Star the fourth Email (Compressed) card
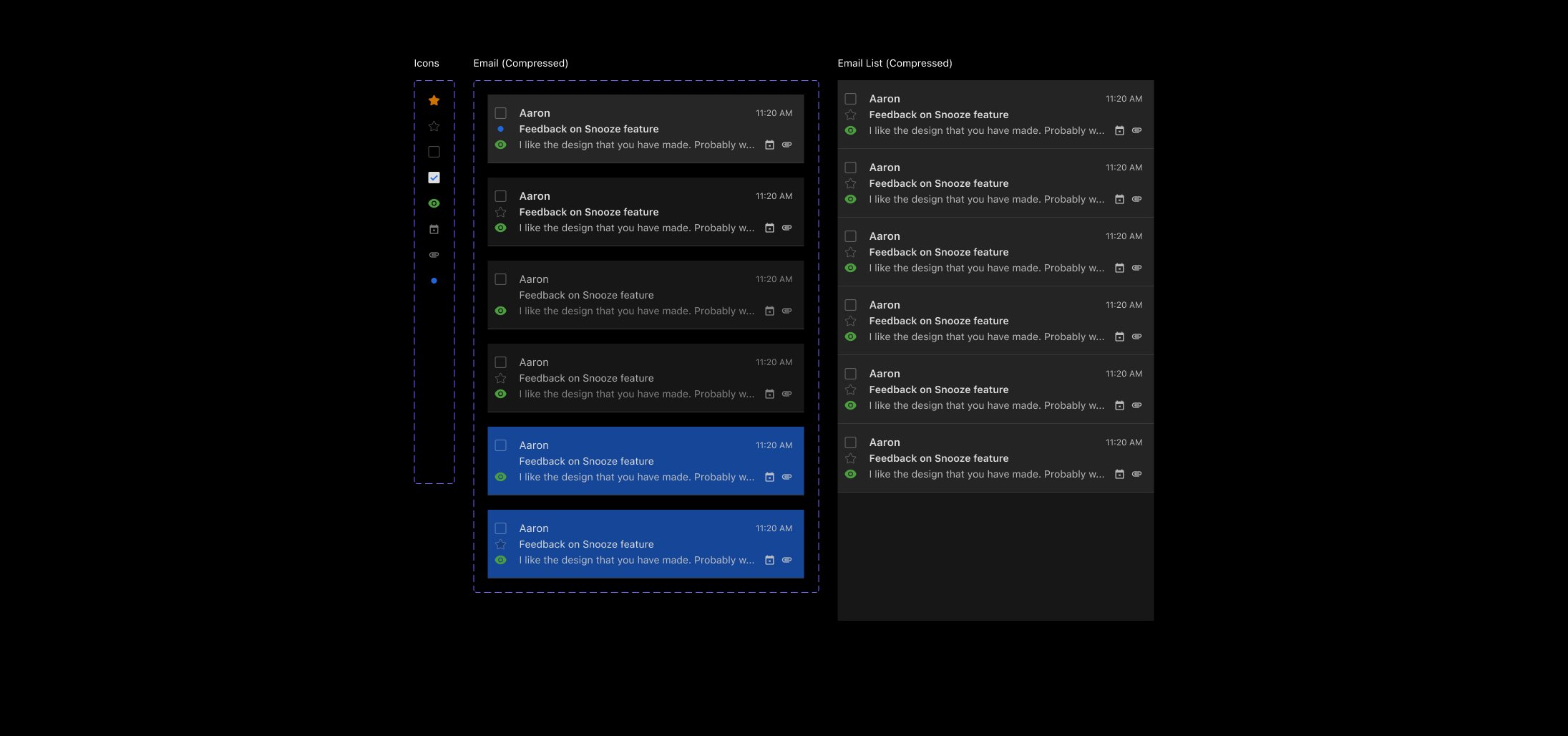 pyautogui.click(x=500, y=378)
